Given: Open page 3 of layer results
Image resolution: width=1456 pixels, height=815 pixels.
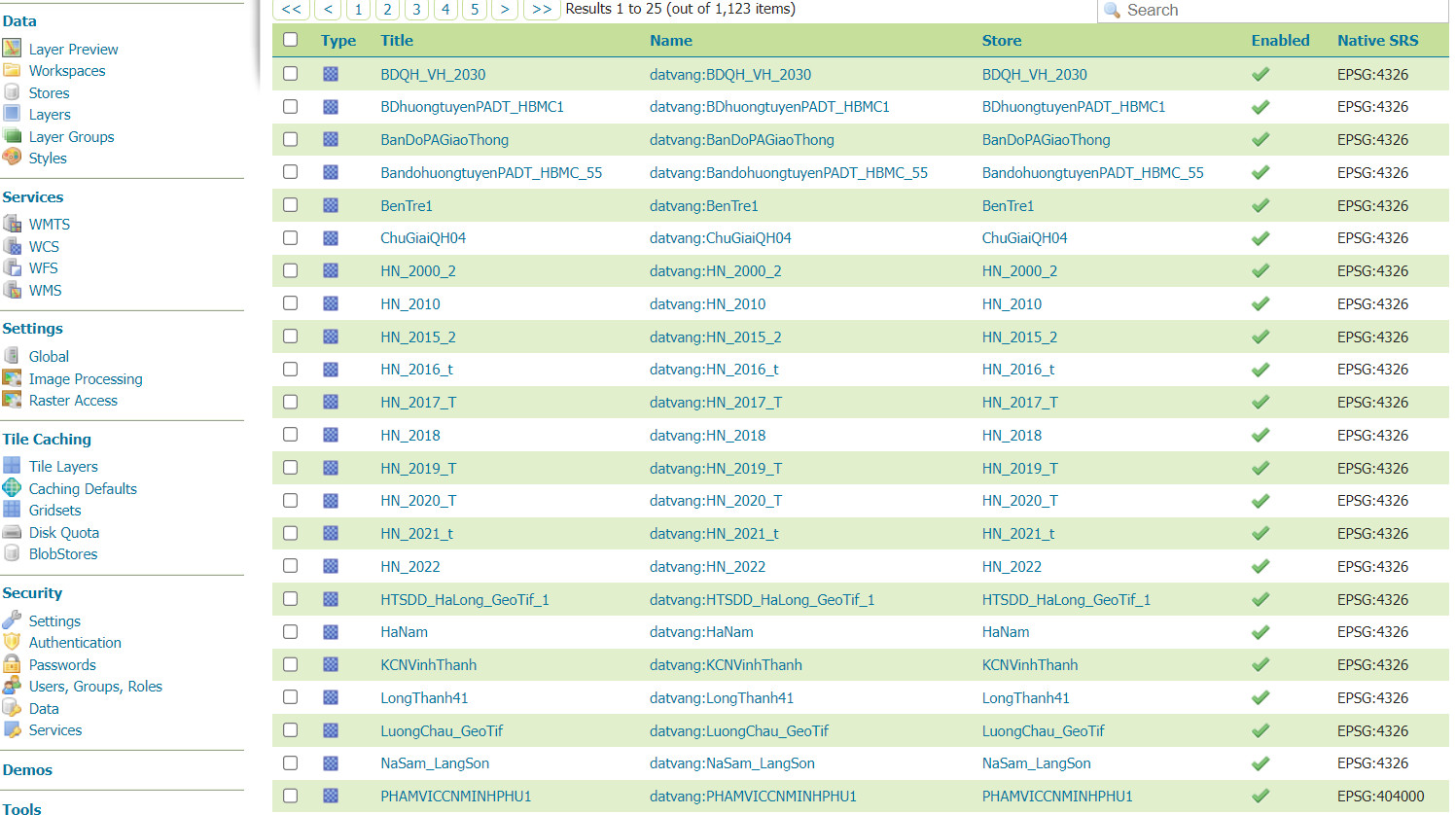Looking at the screenshot, I should pos(416,9).
